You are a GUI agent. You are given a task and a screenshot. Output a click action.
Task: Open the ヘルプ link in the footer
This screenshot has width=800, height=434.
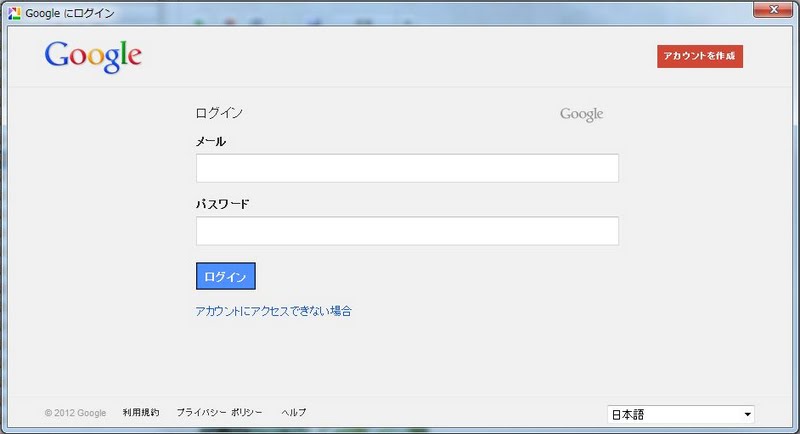pyautogui.click(x=294, y=412)
